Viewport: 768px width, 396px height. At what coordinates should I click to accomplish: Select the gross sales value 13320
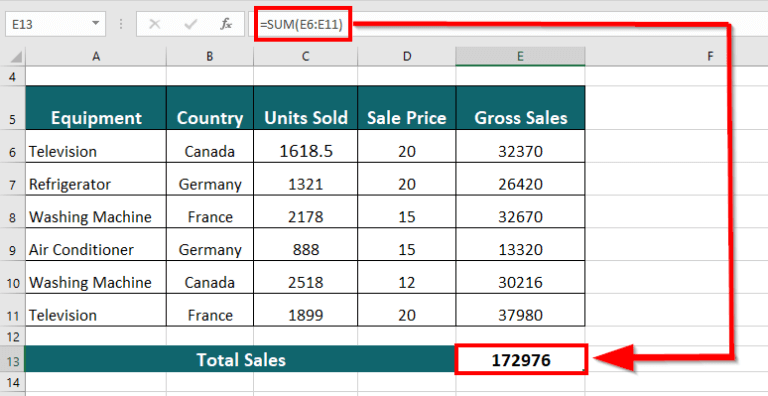(x=520, y=245)
